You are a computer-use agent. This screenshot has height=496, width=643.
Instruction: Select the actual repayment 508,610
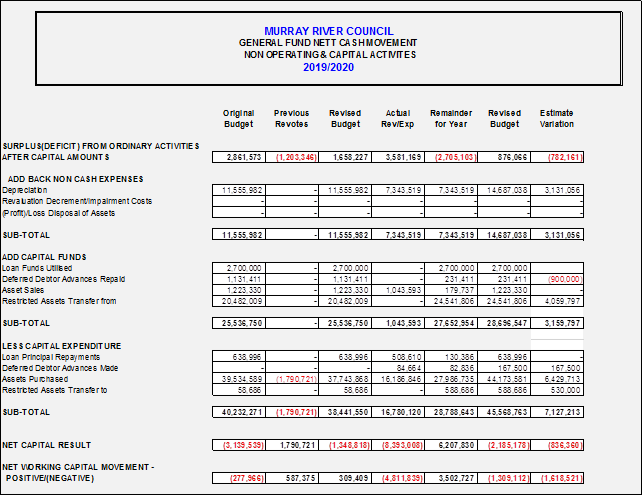point(398,357)
